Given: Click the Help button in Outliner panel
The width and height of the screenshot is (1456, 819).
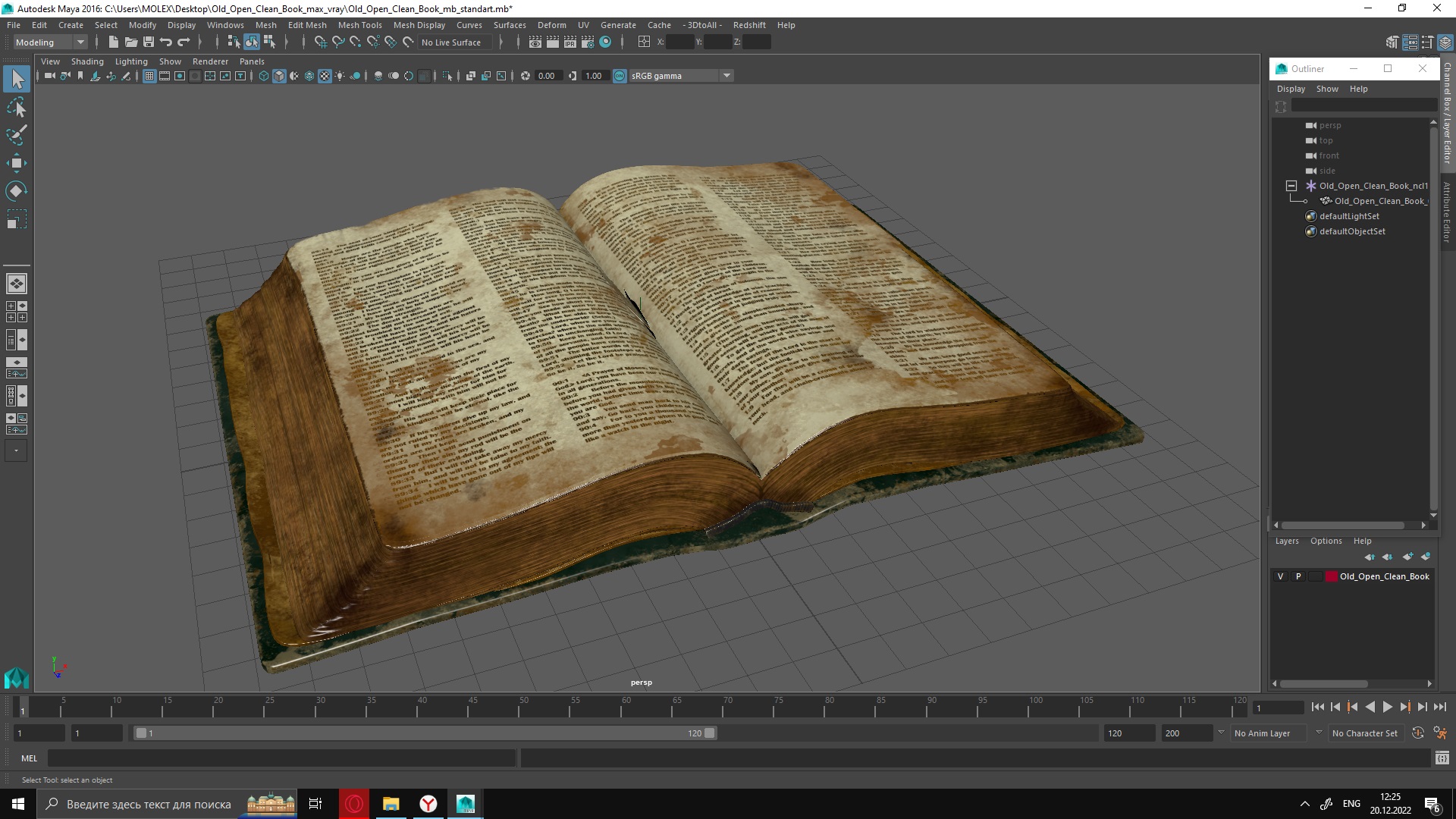Looking at the screenshot, I should click(1358, 88).
